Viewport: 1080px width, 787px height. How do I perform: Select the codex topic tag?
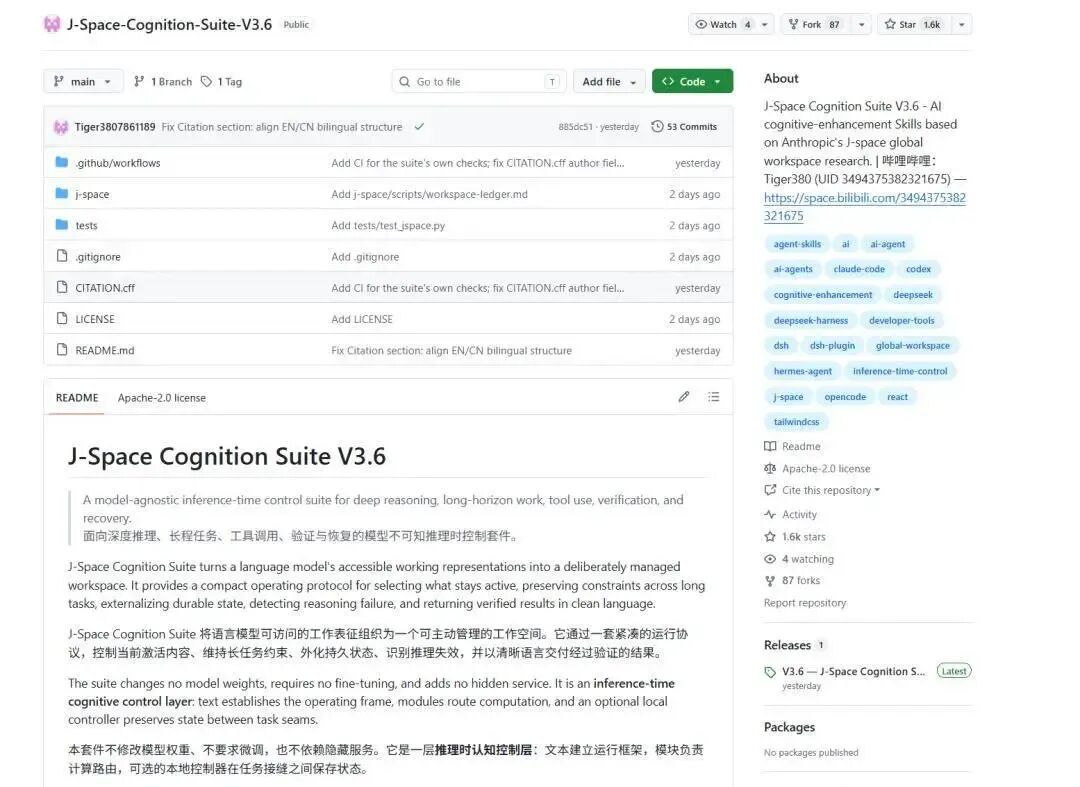918,269
